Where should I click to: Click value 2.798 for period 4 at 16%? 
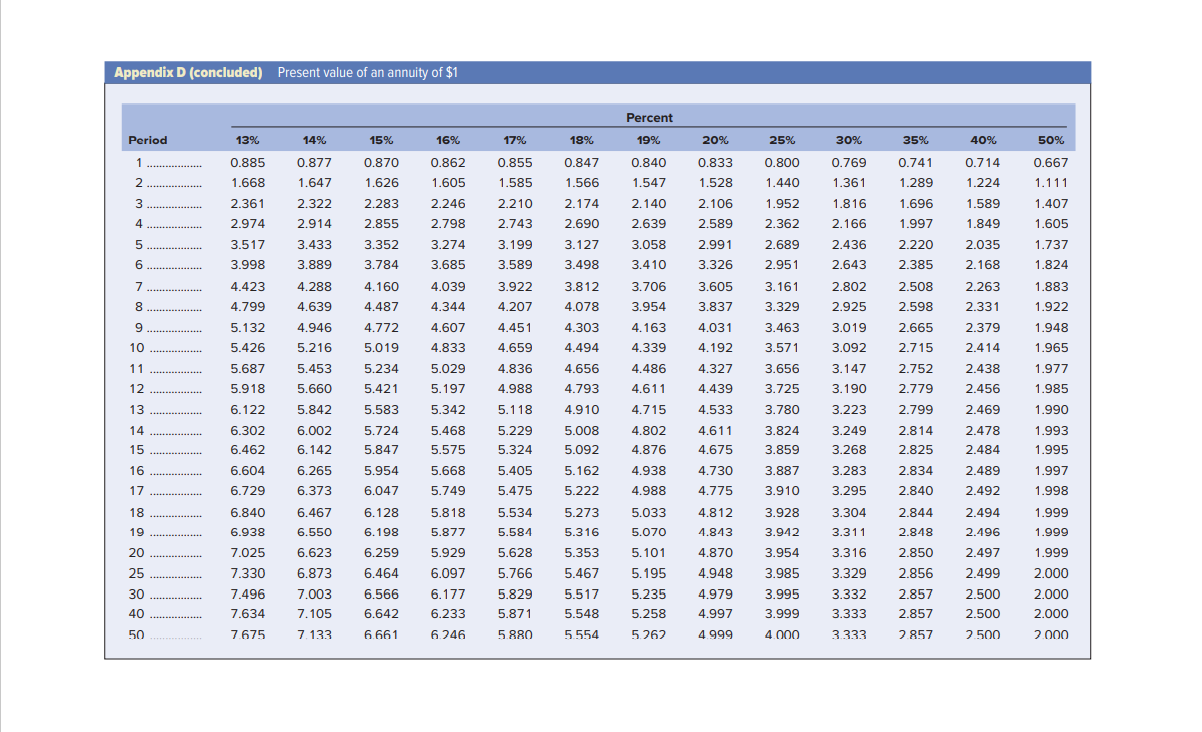448,224
